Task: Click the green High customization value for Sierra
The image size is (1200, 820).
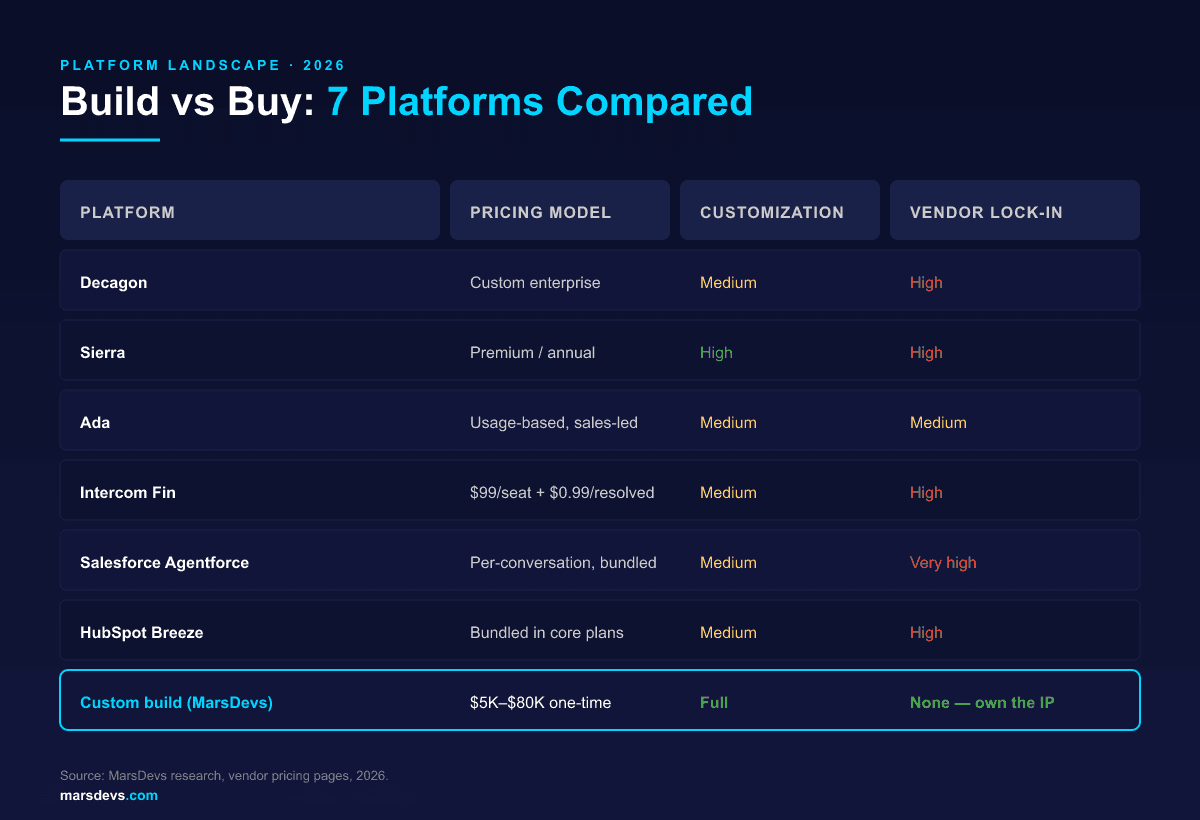Action: point(716,353)
